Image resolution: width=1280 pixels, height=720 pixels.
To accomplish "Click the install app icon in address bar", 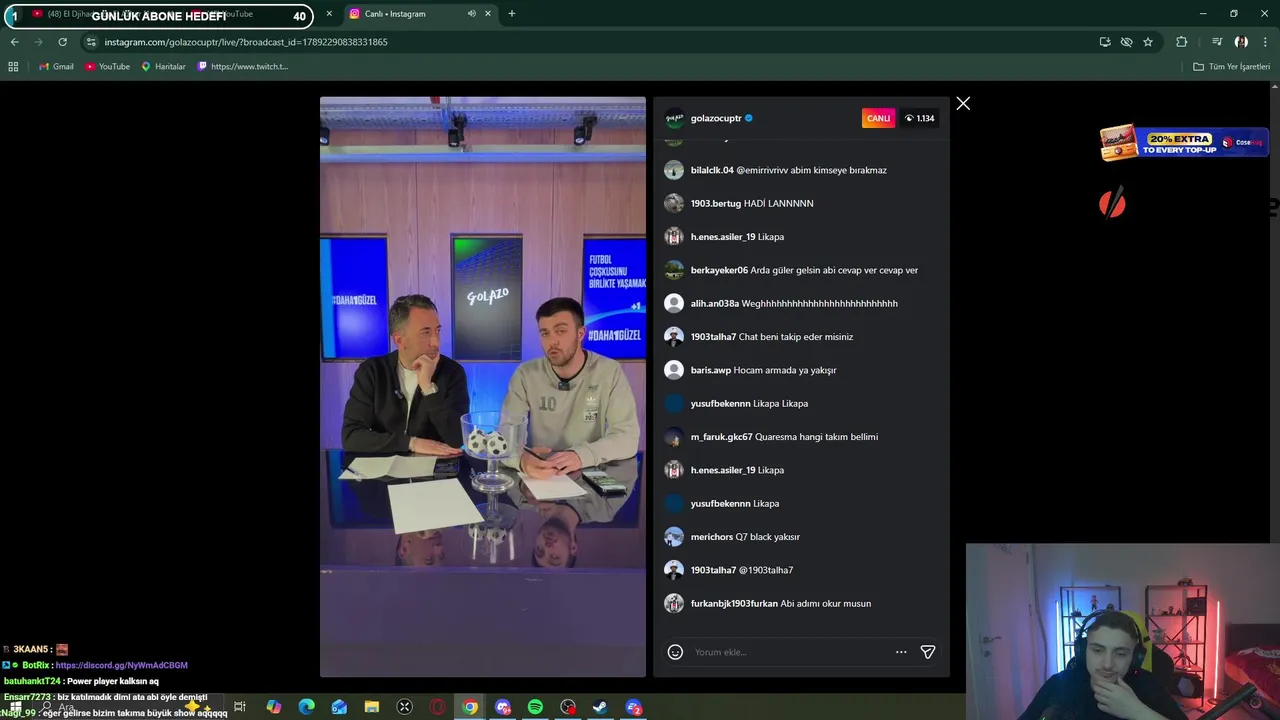I will [x=1105, y=42].
